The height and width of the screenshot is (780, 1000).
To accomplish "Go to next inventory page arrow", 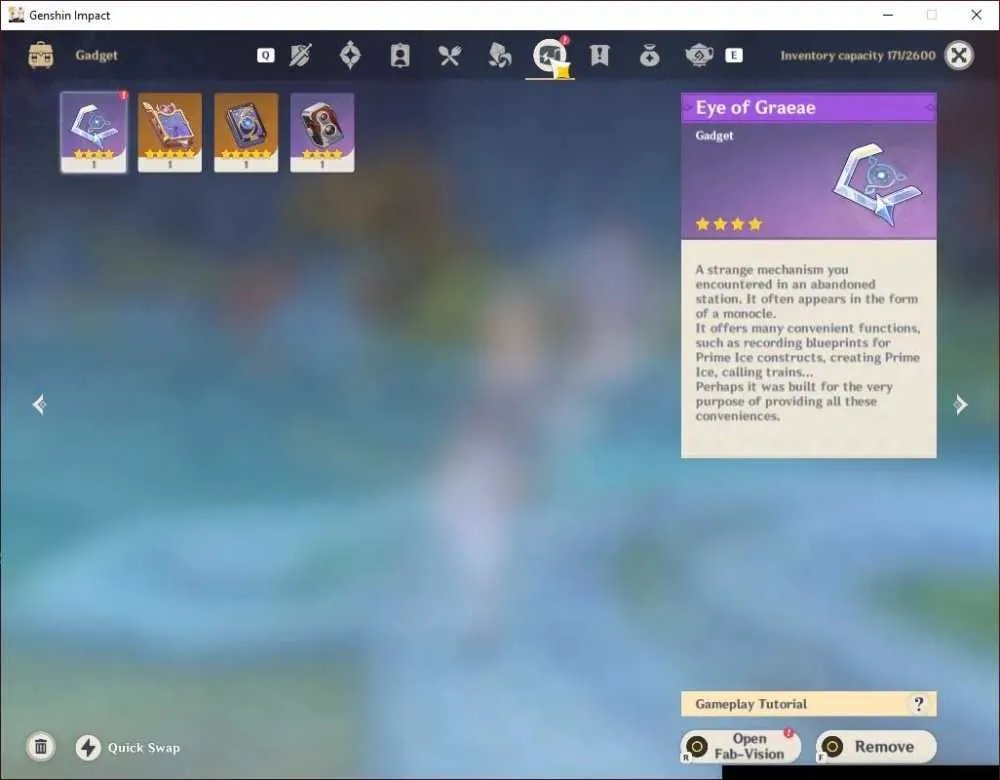I will pos(960,404).
